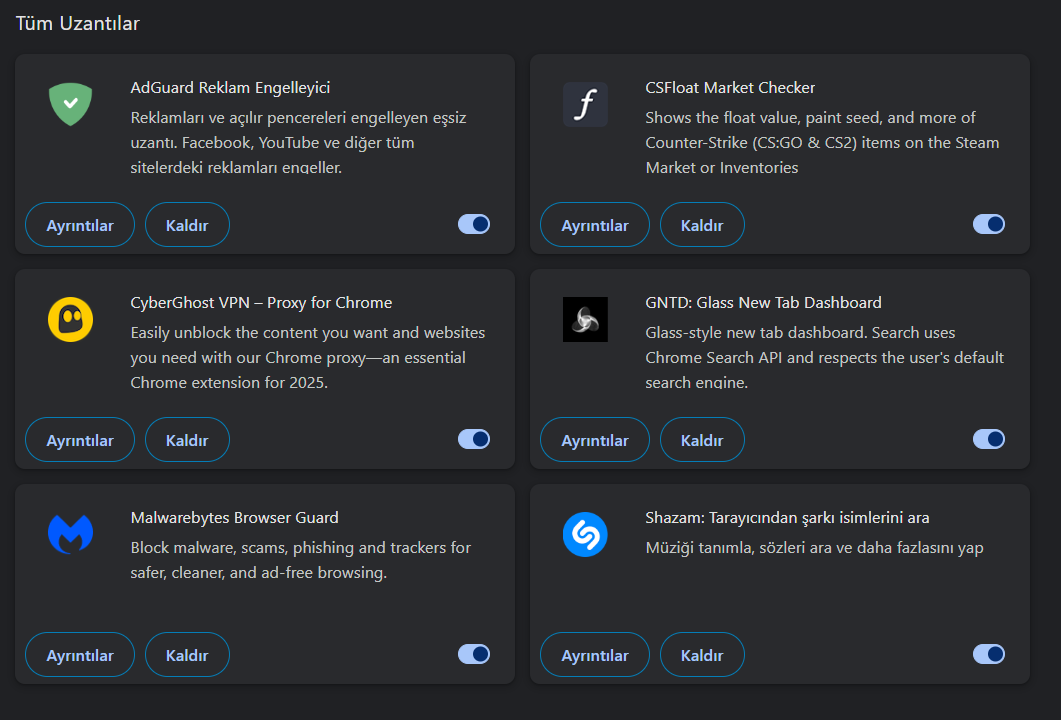Open Ayrıntılar for CyberGhost VPN
The width and height of the screenshot is (1061, 720).
coord(80,440)
